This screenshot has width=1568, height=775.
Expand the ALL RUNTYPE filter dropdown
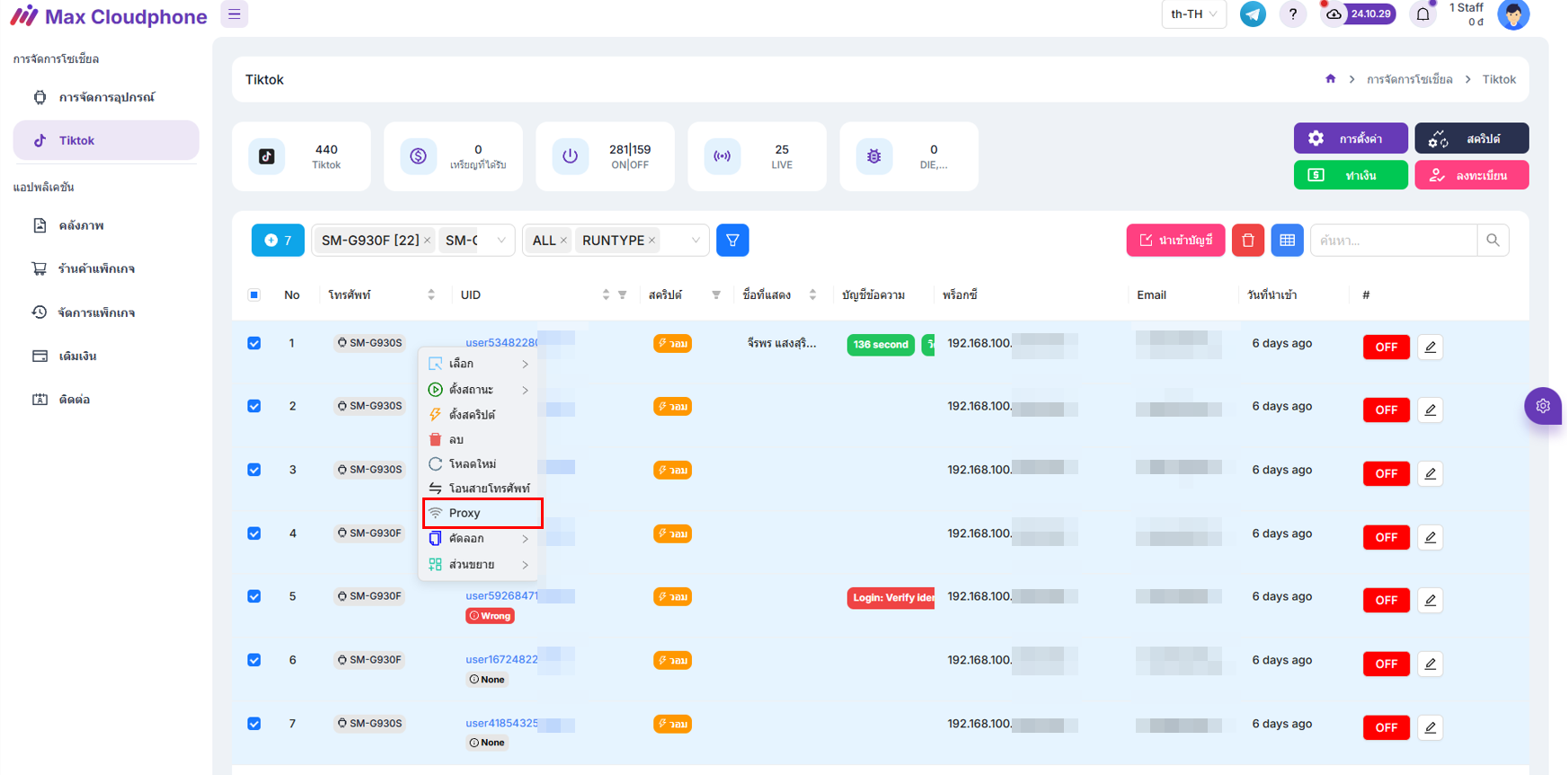click(695, 241)
